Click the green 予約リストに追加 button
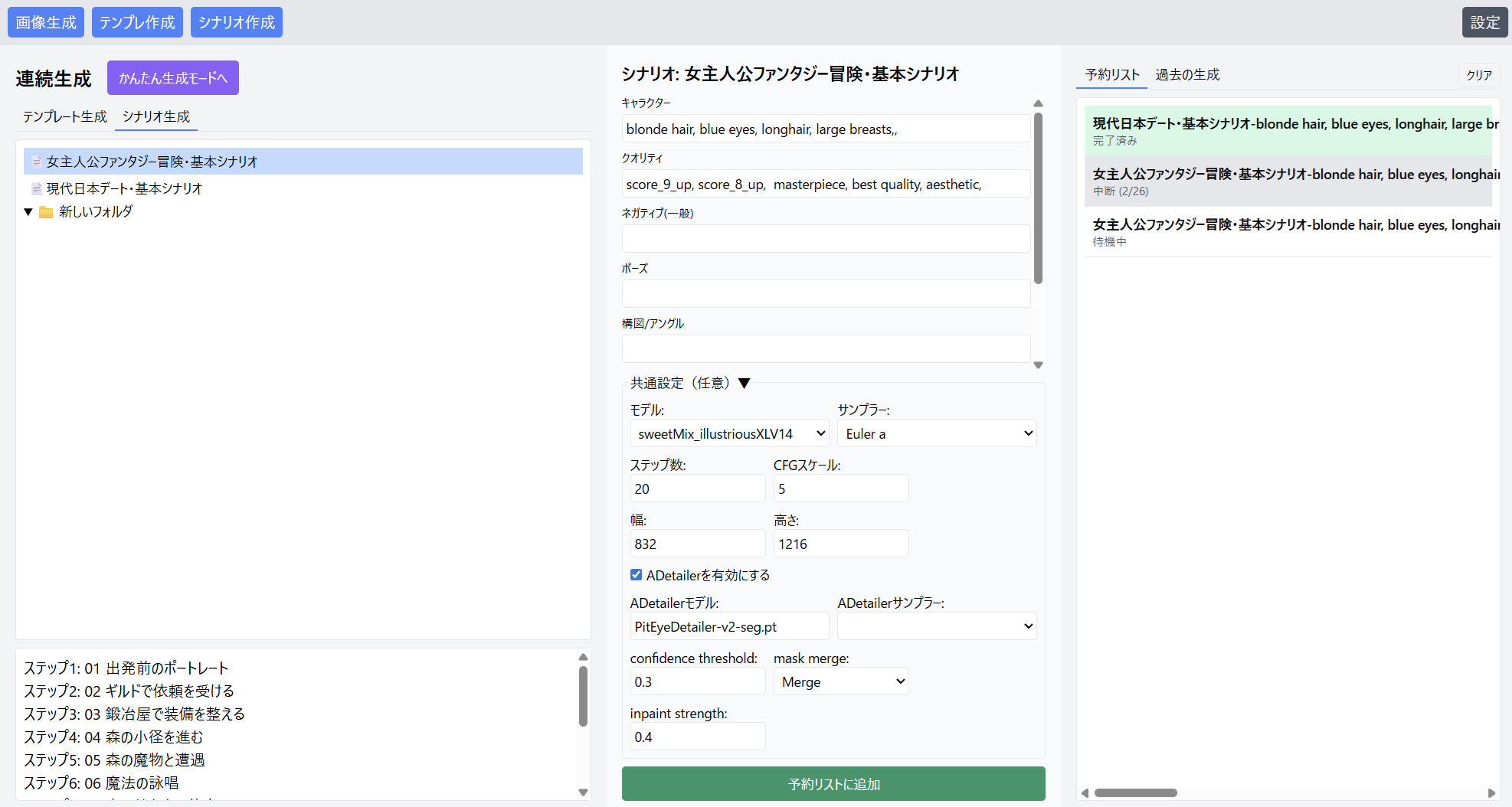Screen dimensions: 1512x807 click(x=833, y=784)
